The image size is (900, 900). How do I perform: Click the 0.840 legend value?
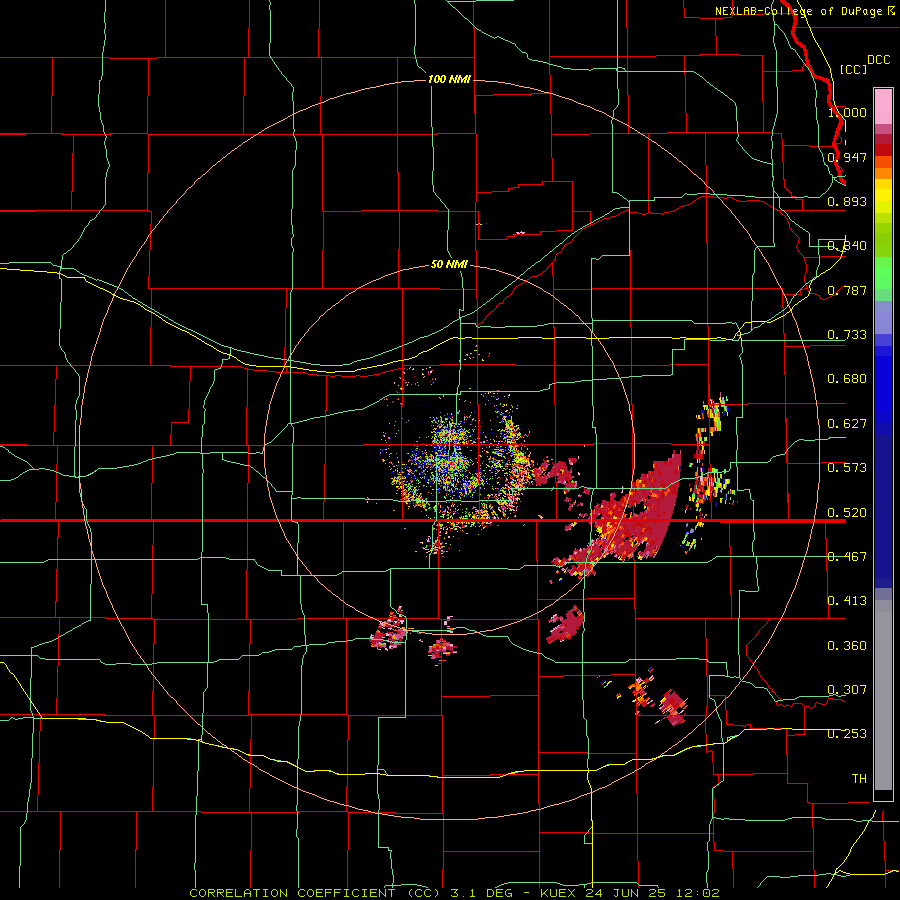pyautogui.click(x=847, y=246)
